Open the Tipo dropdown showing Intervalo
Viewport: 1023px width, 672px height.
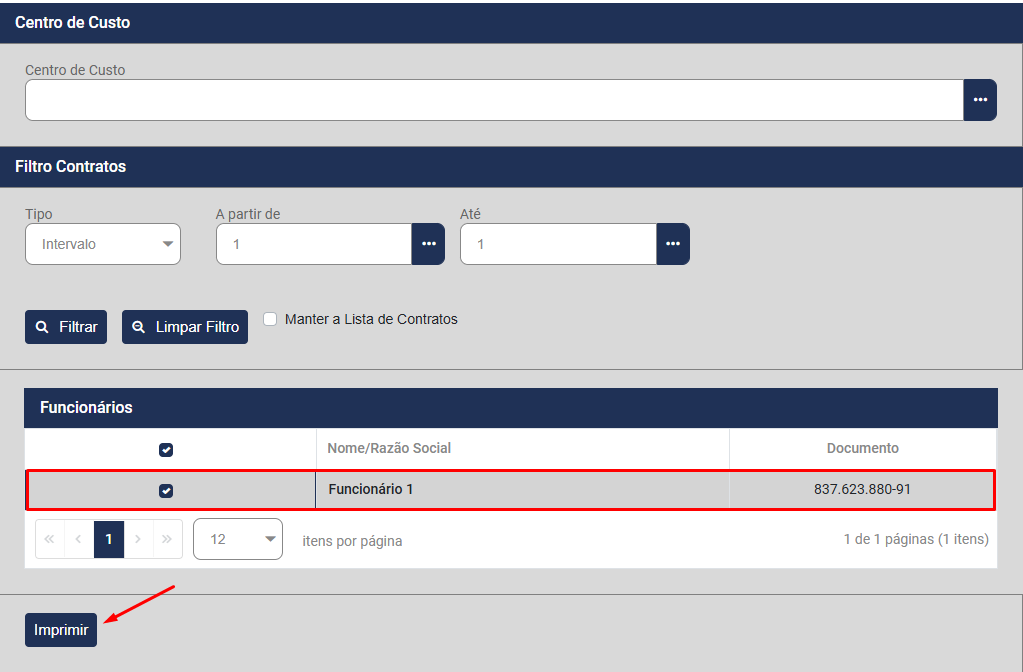[103, 244]
